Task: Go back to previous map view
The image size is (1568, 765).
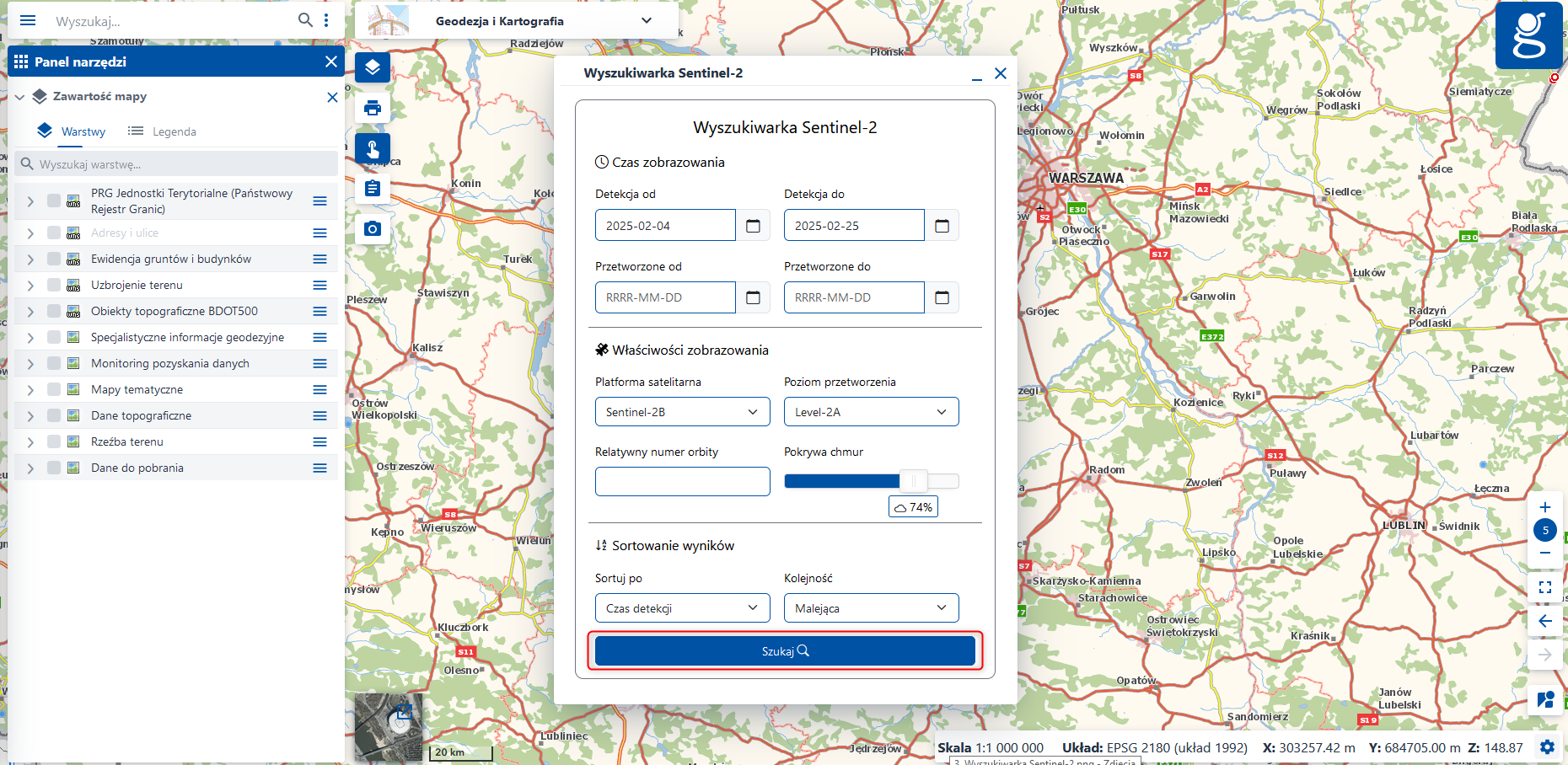Action: 1544,621
